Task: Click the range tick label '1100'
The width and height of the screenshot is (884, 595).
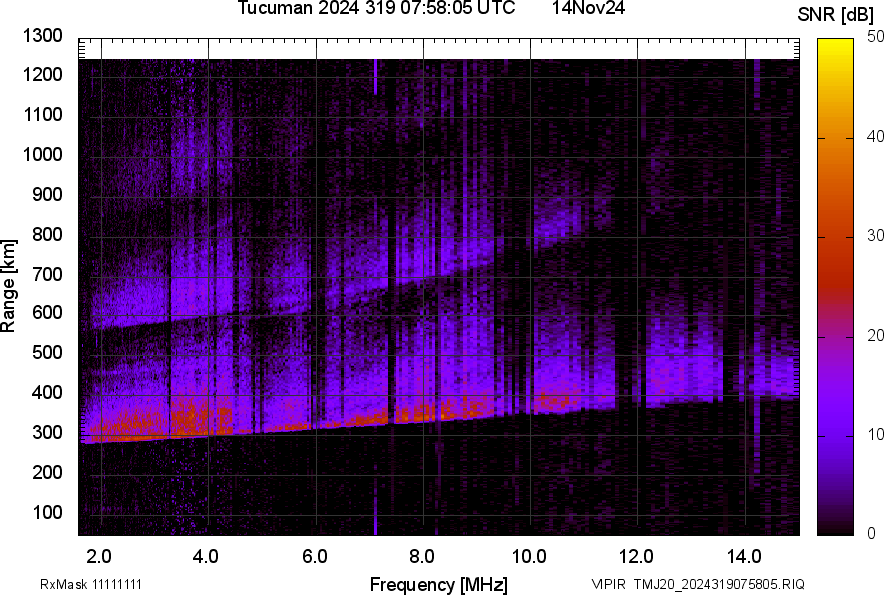Action: 42,114
